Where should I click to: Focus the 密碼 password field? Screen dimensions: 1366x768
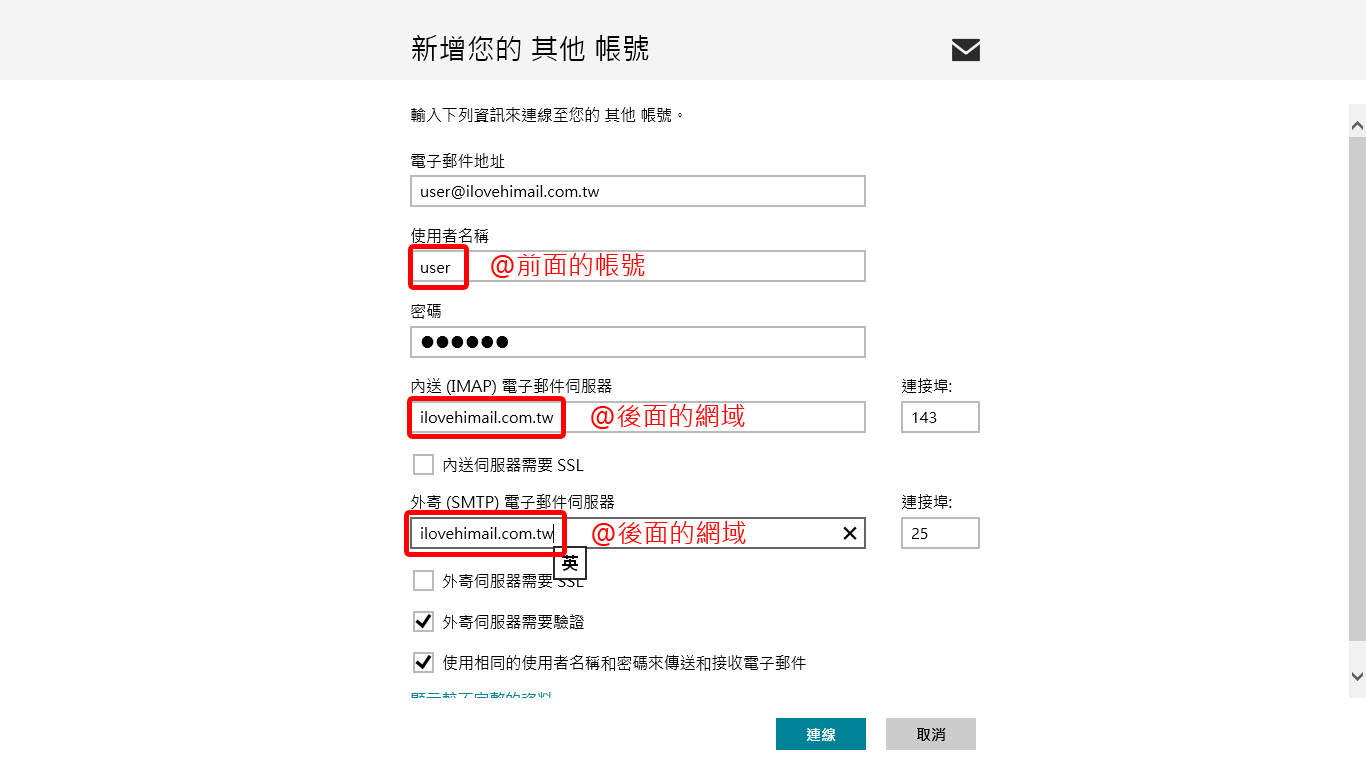(x=638, y=342)
